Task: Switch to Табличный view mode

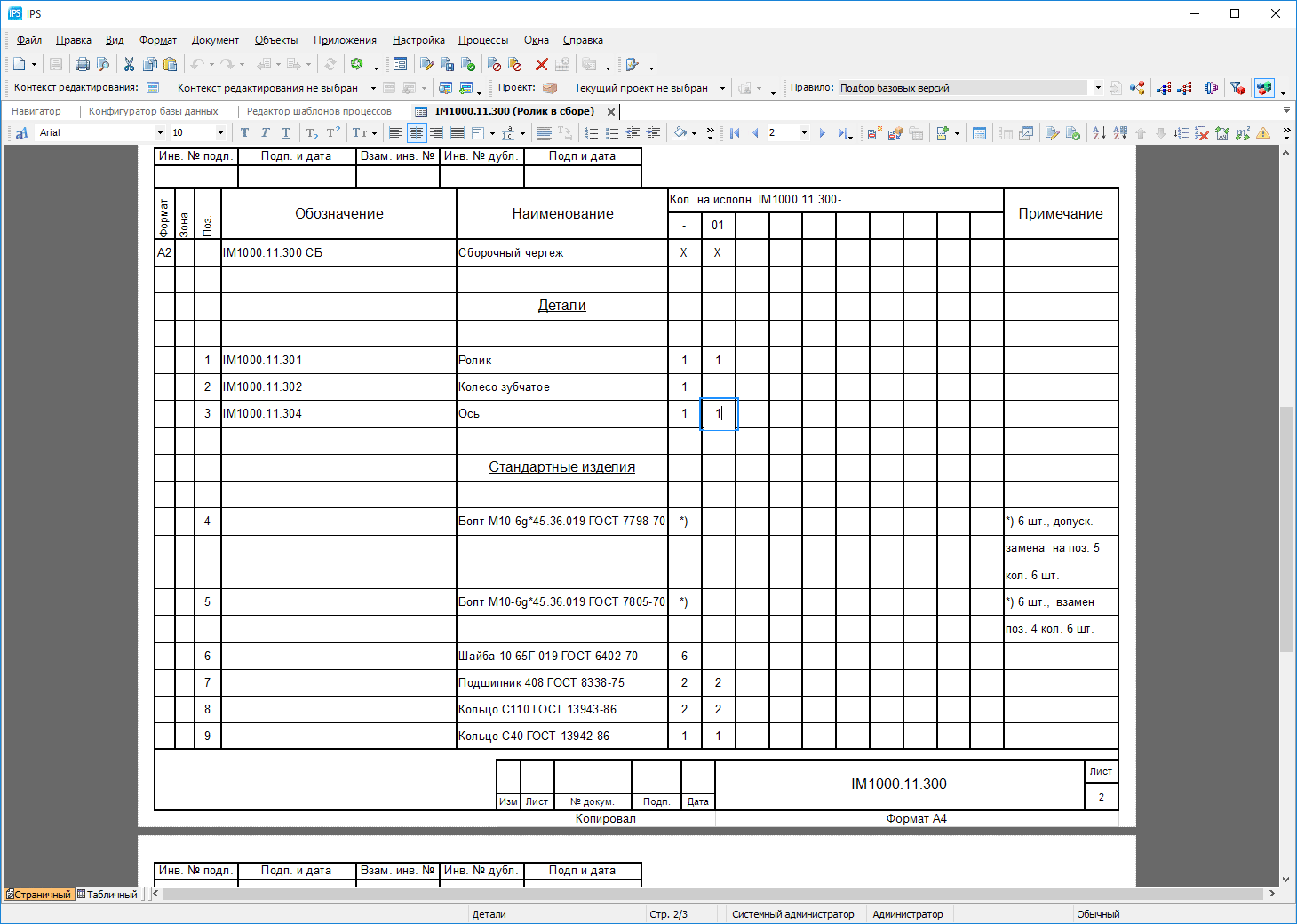Action: (x=107, y=895)
